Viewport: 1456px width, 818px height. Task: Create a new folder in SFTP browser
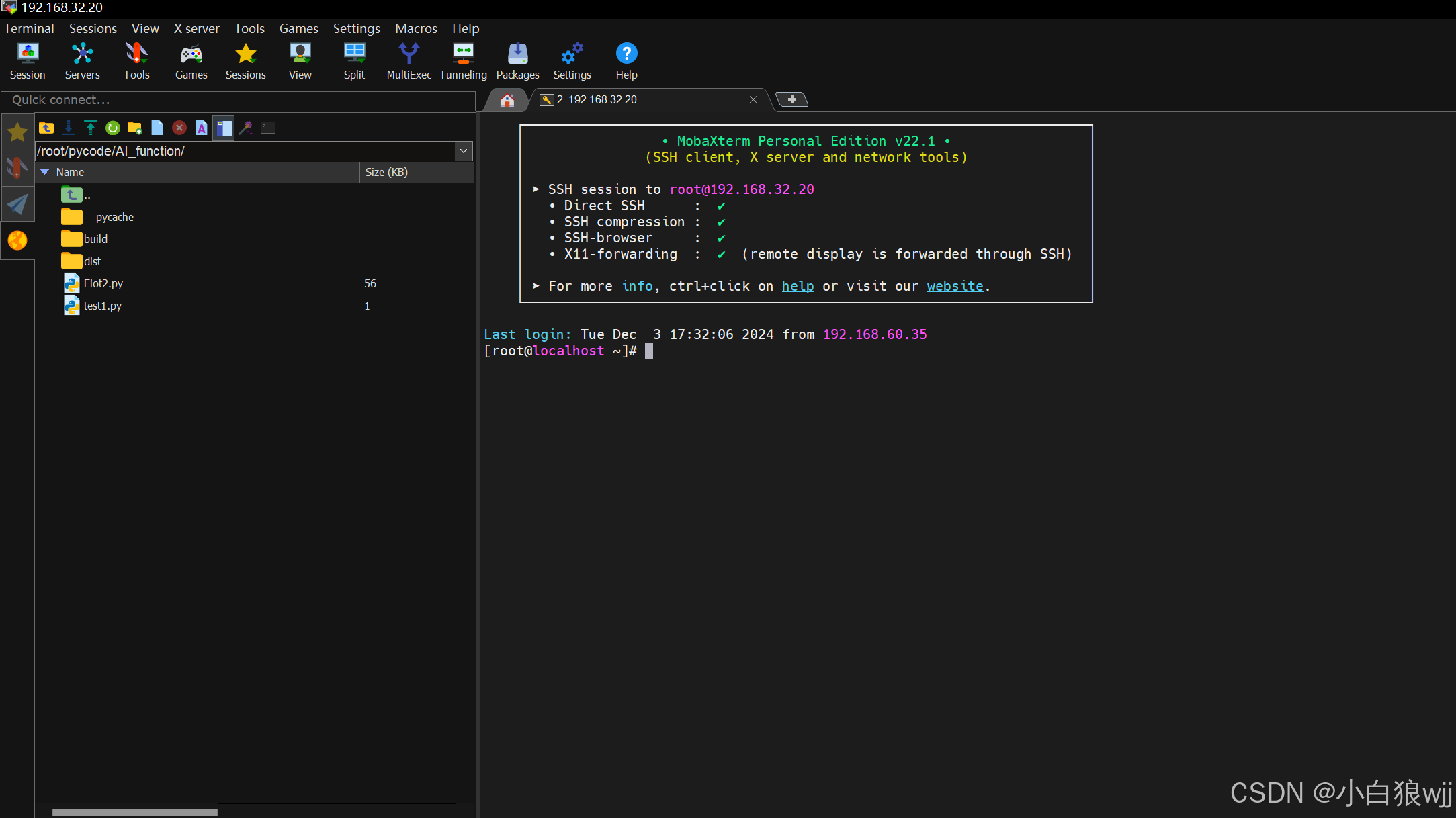135,128
